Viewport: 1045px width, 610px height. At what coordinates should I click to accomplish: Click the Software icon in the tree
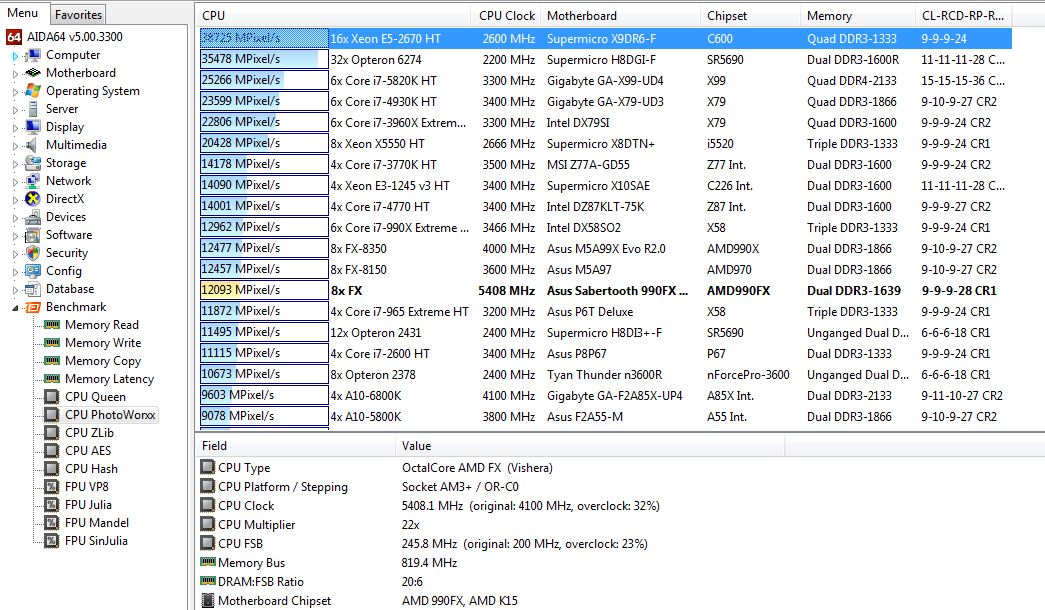[x=33, y=235]
